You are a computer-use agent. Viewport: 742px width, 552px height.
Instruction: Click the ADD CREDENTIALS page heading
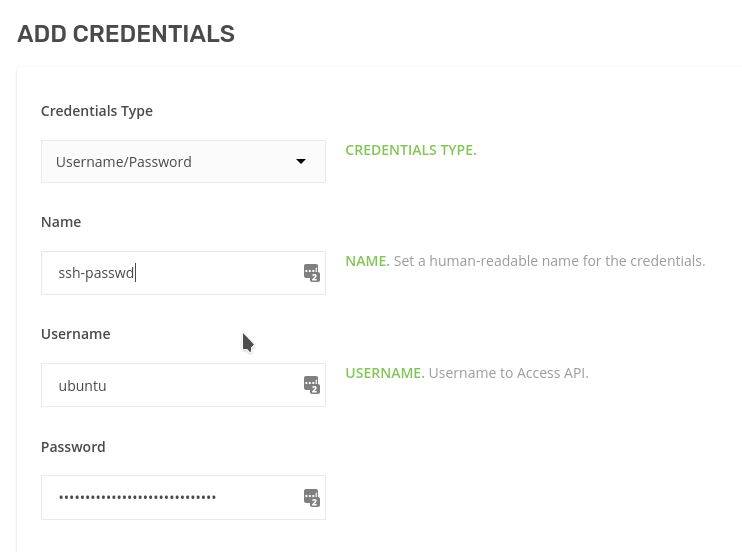click(x=126, y=34)
